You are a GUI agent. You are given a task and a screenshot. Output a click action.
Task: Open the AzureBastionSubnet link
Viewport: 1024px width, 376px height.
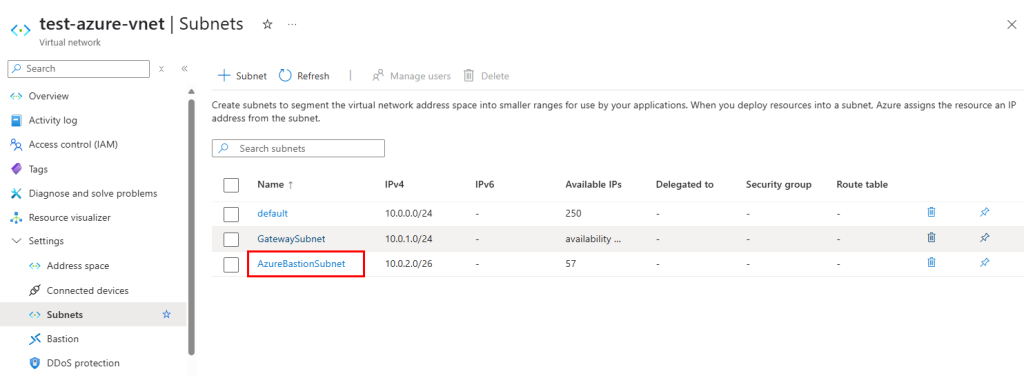[301, 264]
